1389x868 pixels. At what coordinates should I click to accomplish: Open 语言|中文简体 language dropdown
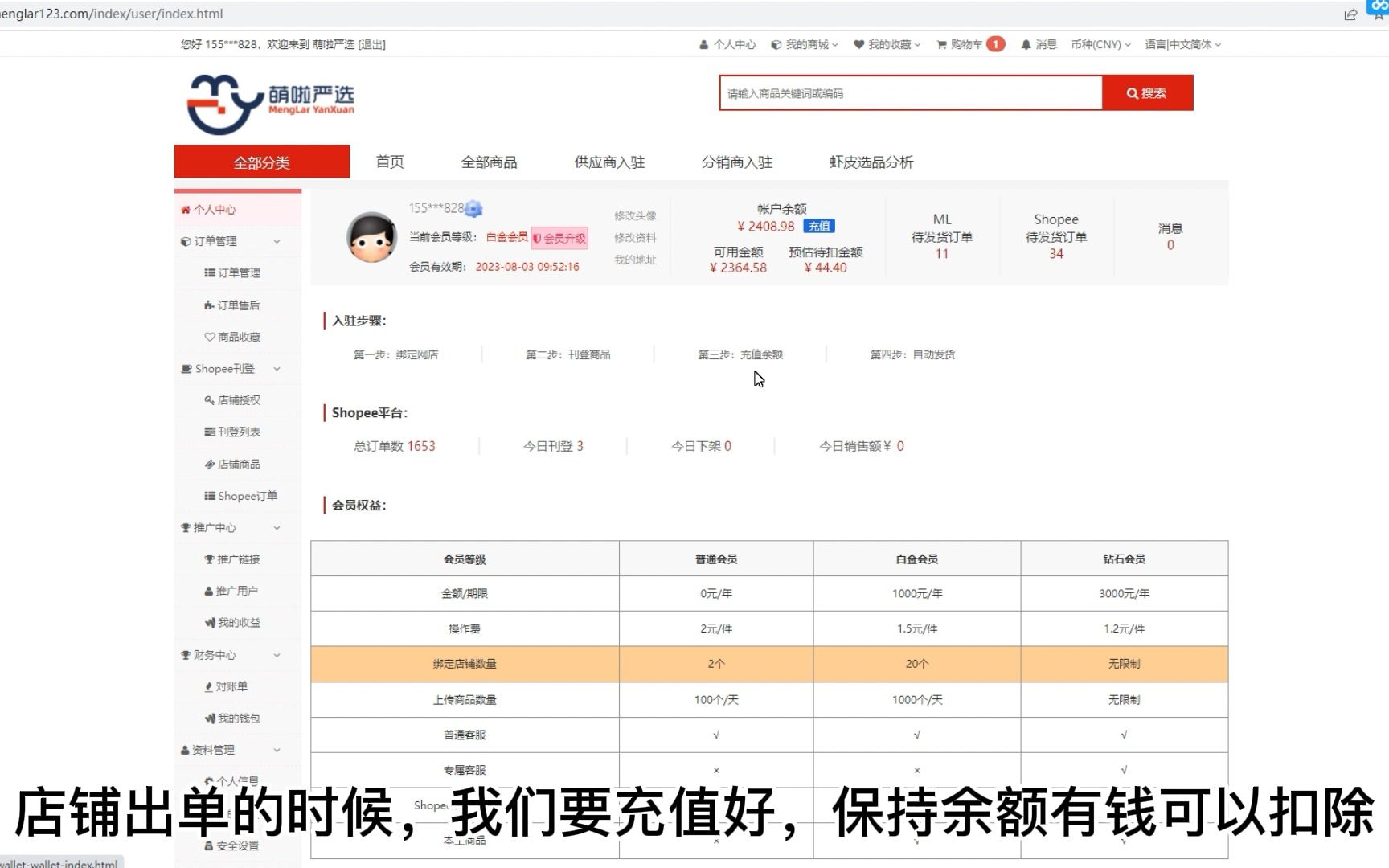tap(1182, 45)
